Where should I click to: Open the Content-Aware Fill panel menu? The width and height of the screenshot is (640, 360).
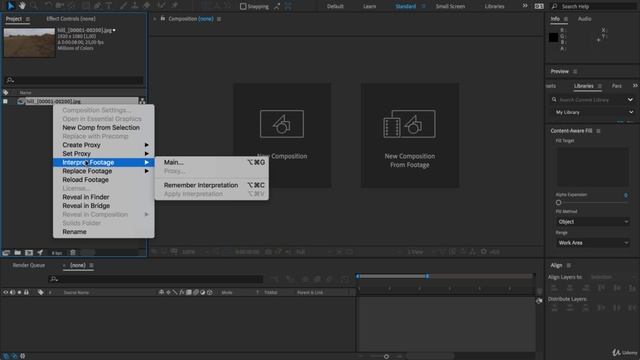598,131
